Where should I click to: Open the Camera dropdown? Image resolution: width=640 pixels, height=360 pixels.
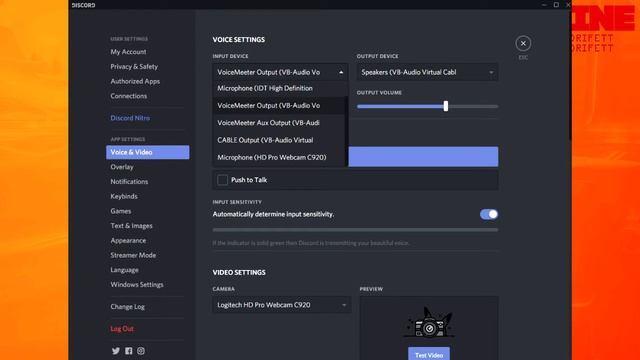point(282,305)
